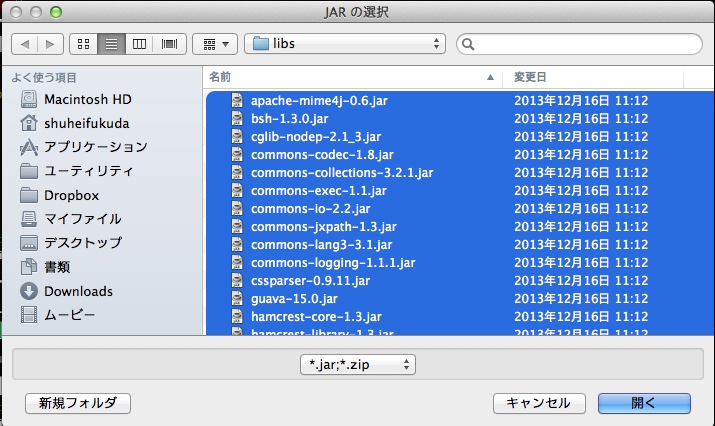This screenshot has height=426, width=715.
Task: Click the jar icon of commons-io-2.2.jar
Action: tap(237, 208)
